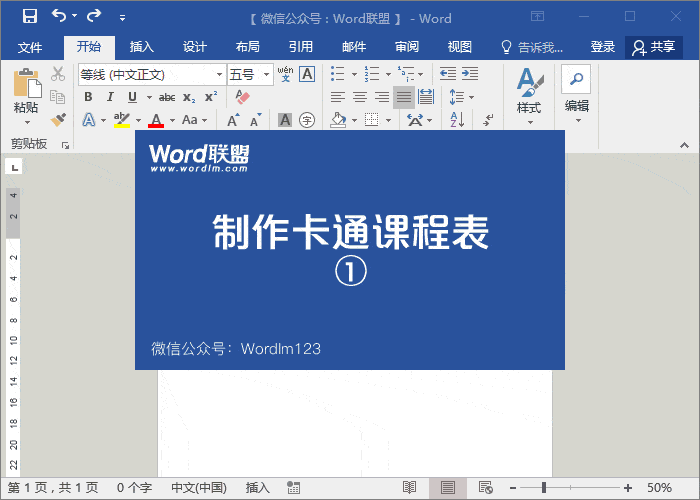Screen dimensions: 700x500
Task: Click the 登录 sign-in link
Action: pyautogui.click(x=603, y=47)
